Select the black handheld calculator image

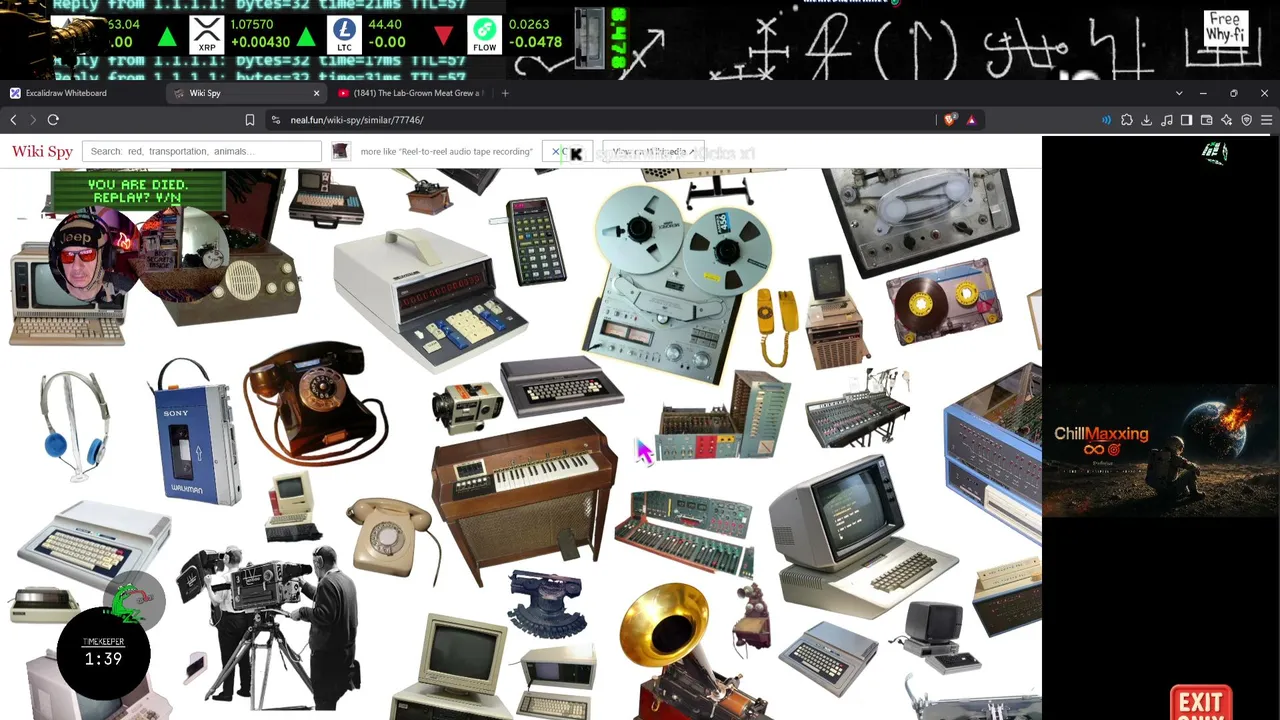click(x=536, y=240)
